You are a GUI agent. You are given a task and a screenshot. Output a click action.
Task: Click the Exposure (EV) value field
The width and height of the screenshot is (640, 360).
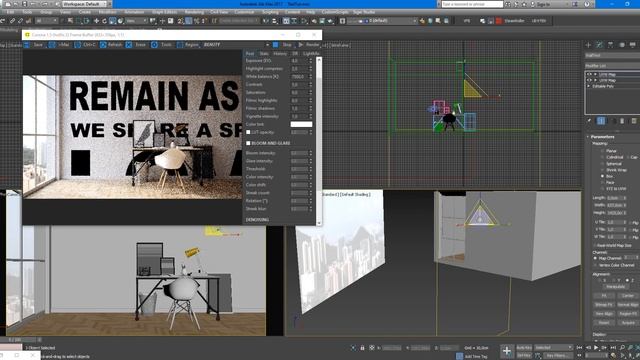click(299, 61)
